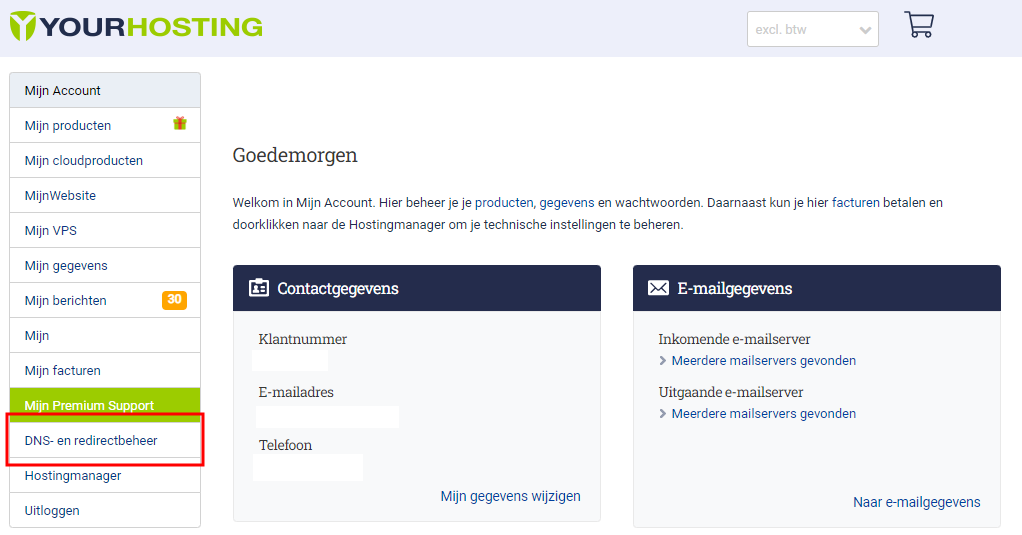Click the producten link in welcome text
This screenshot has width=1022, height=535.
click(504, 203)
